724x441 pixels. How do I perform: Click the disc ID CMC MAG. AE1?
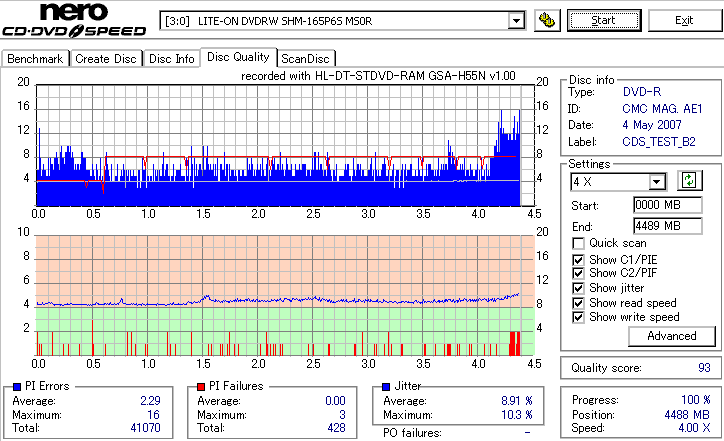point(662,109)
